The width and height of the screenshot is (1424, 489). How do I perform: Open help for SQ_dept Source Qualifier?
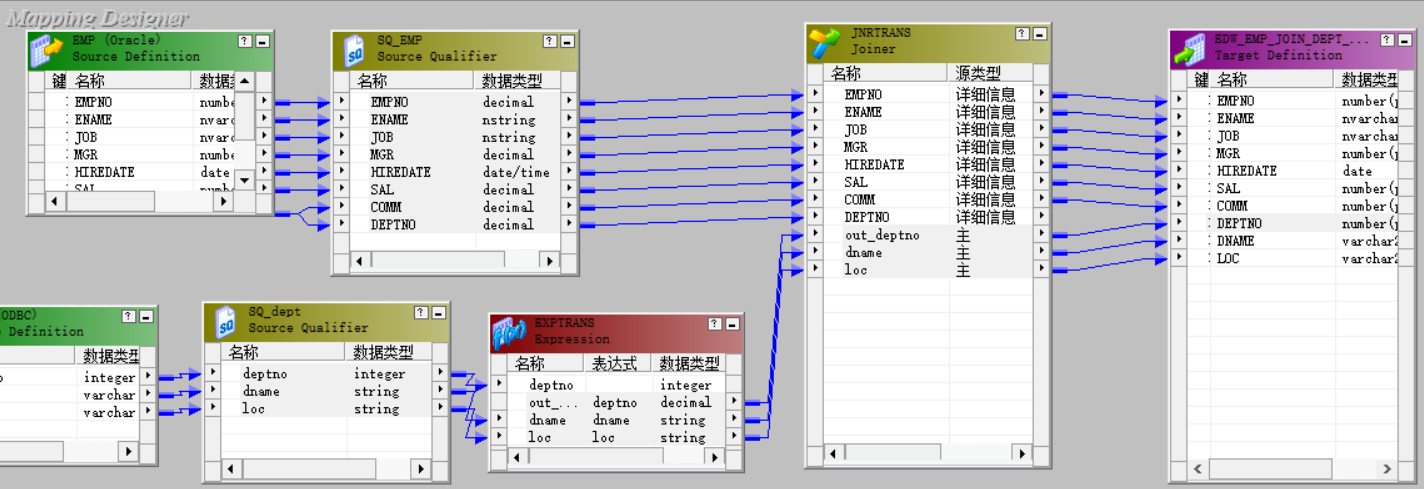pos(420,313)
